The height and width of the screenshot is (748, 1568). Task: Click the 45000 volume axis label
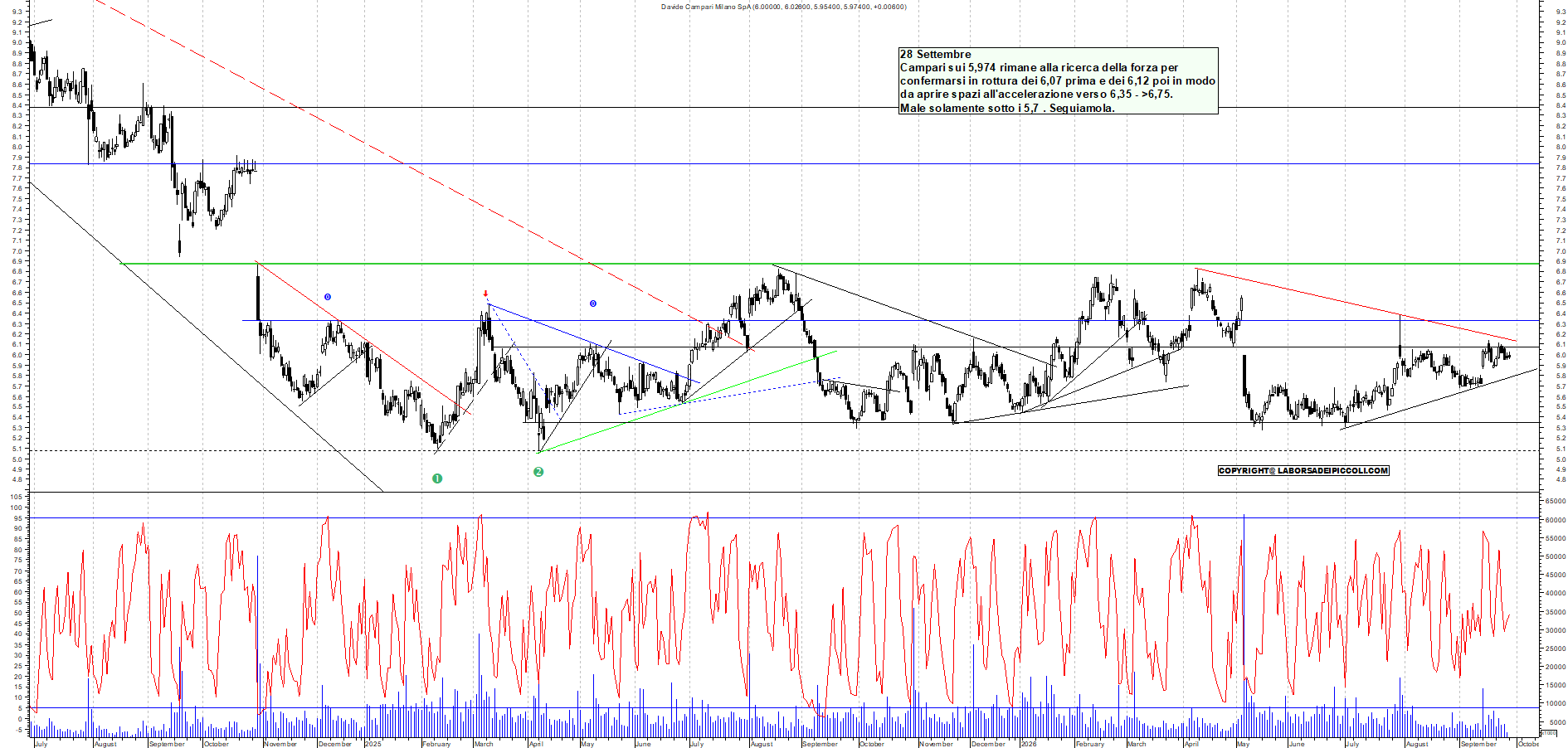click(1554, 575)
